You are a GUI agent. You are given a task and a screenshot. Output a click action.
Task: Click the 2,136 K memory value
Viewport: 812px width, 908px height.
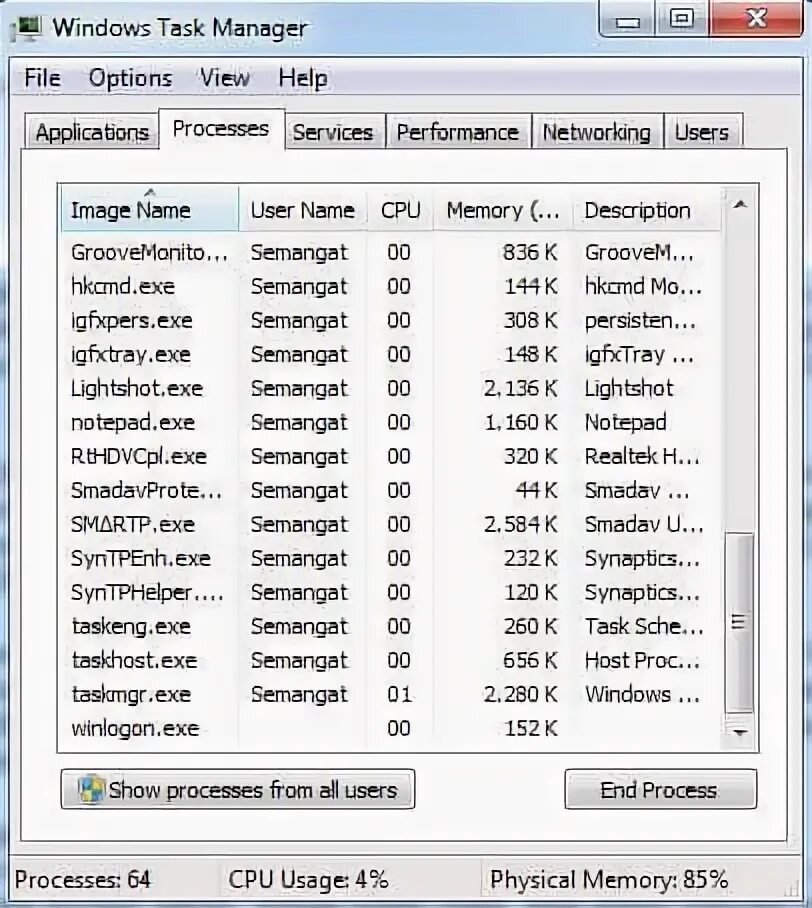point(521,388)
